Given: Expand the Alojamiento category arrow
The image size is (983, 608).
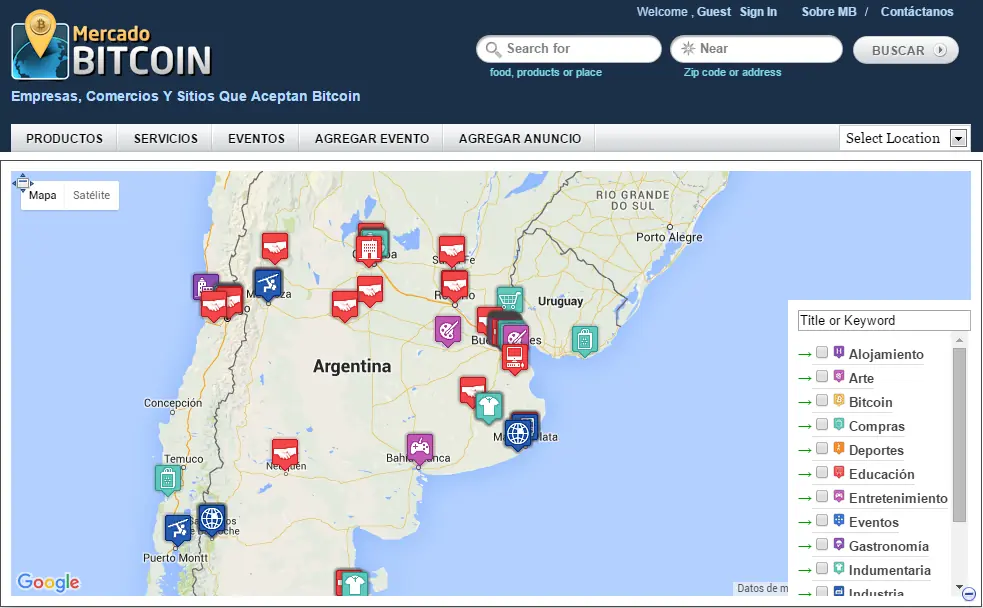Looking at the screenshot, I should (805, 355).
